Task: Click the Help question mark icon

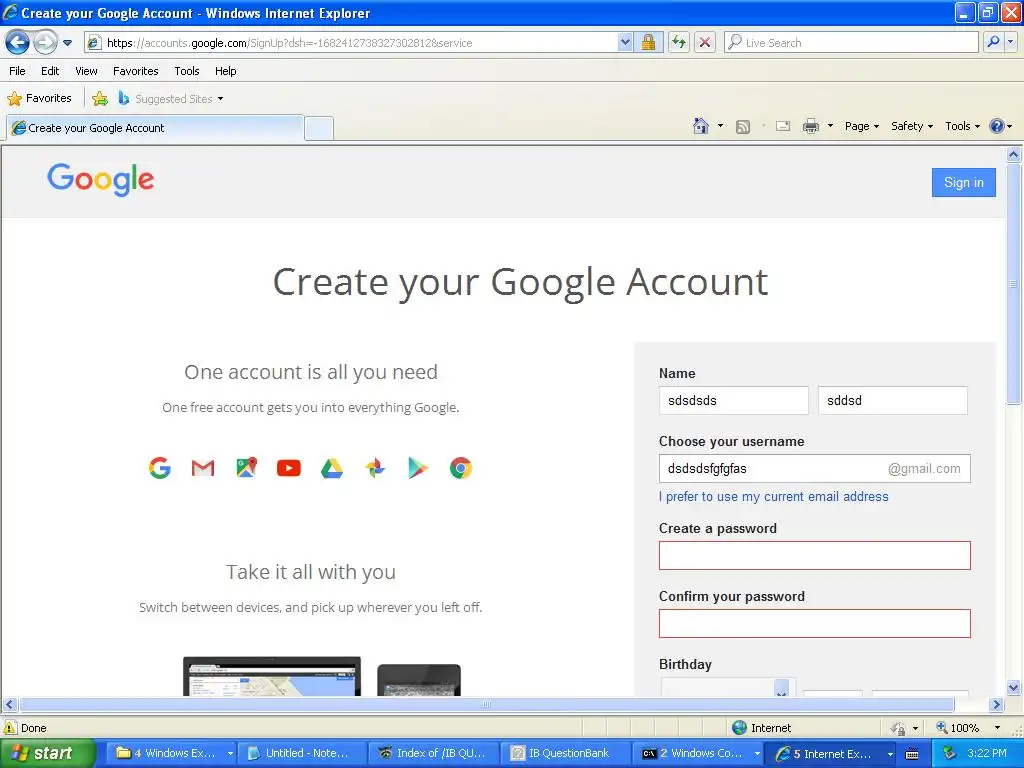Action: click(997, 126)
